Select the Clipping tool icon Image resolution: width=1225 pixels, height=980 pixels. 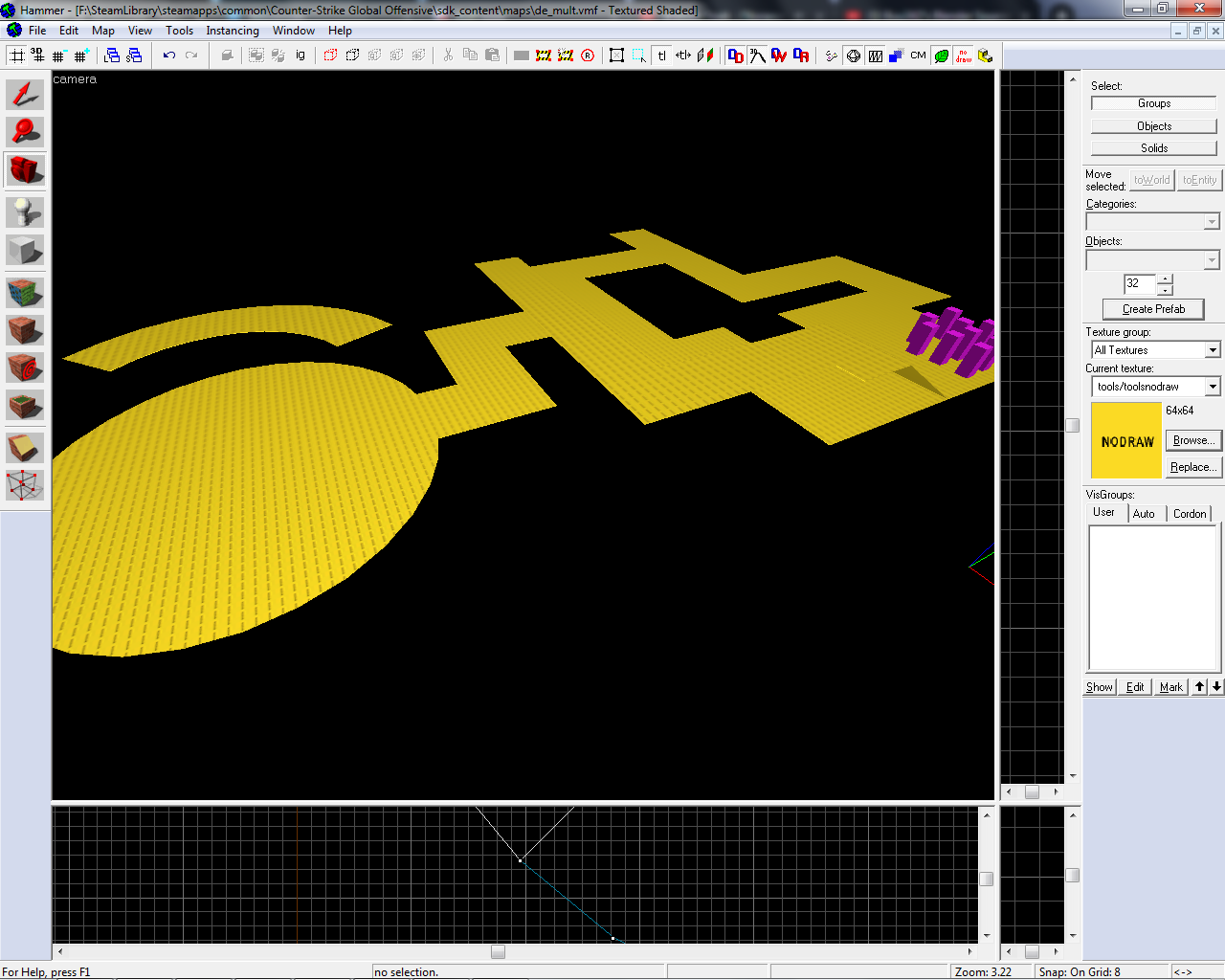click(25, 447)
